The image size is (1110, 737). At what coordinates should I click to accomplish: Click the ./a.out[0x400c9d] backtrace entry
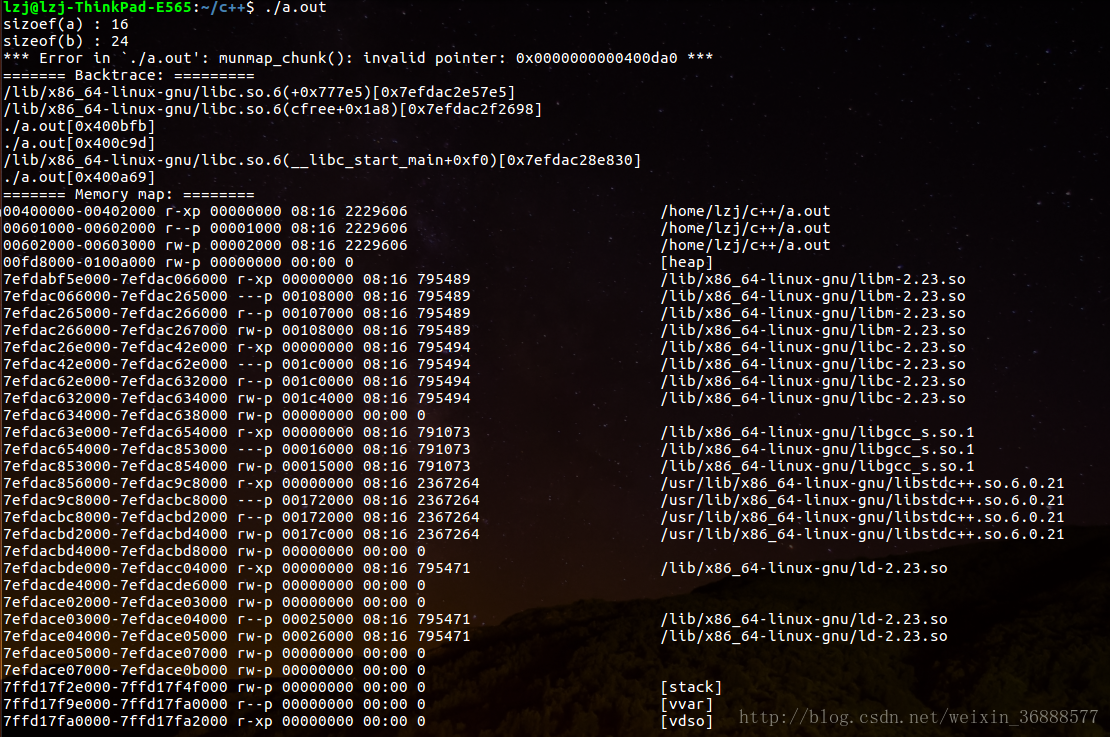click(x=79, y=144)
